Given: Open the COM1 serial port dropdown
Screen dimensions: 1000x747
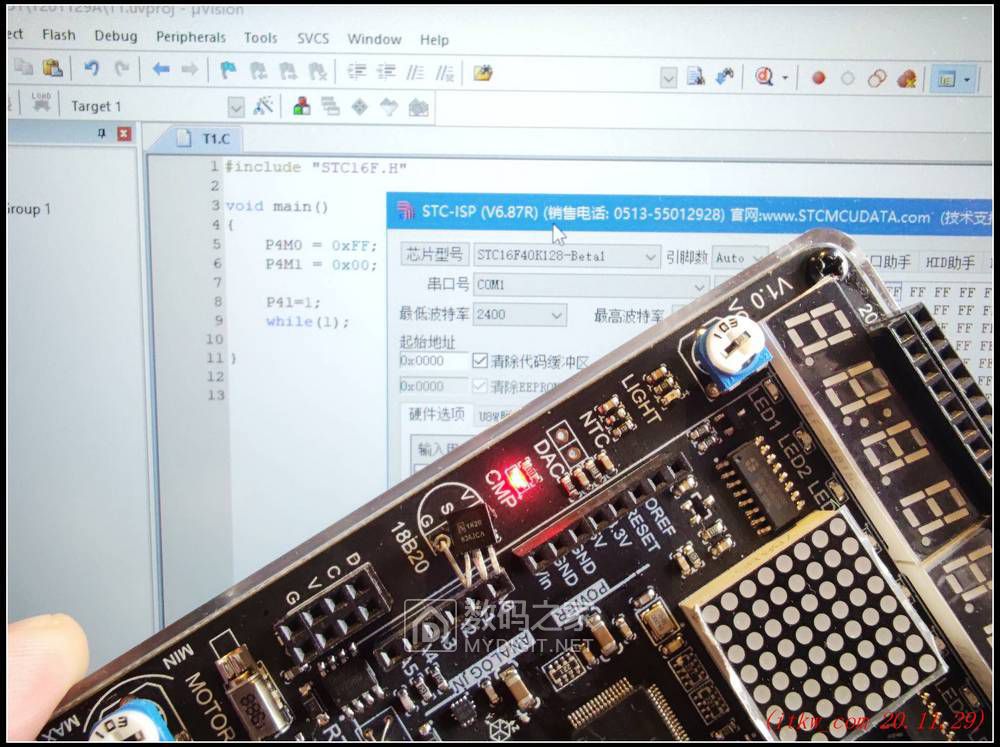Looking at the screenshot, I should click(698, 287).
